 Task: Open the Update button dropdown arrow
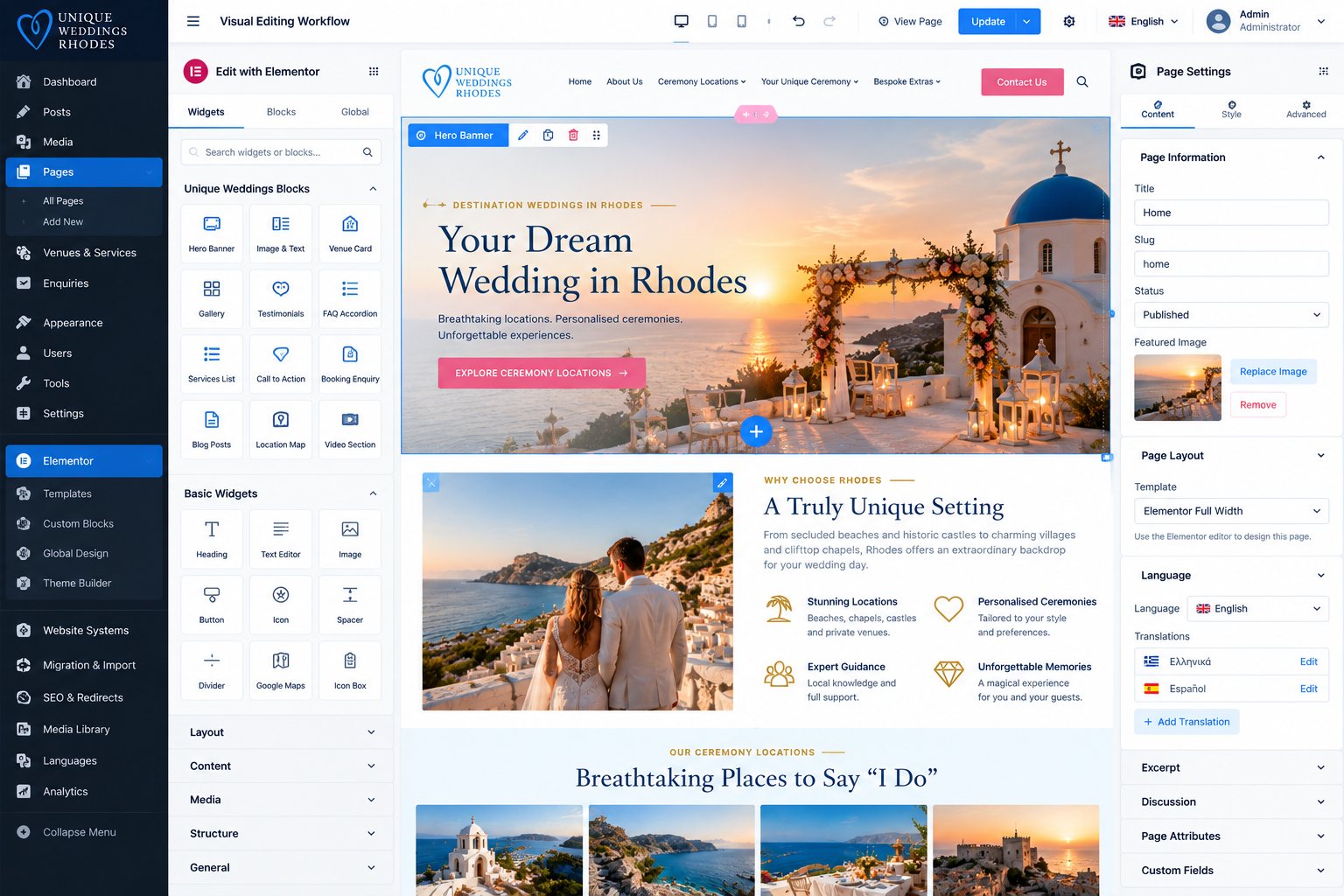(x=1027, y=21)
